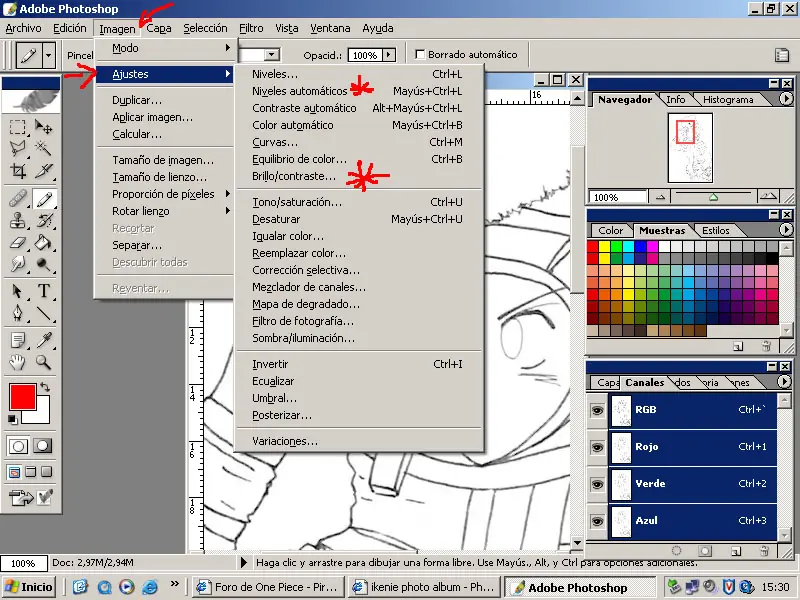Load channel as selection button
Image resolution: width=800 pixels, height=600 pixels.
pos(677,551)
